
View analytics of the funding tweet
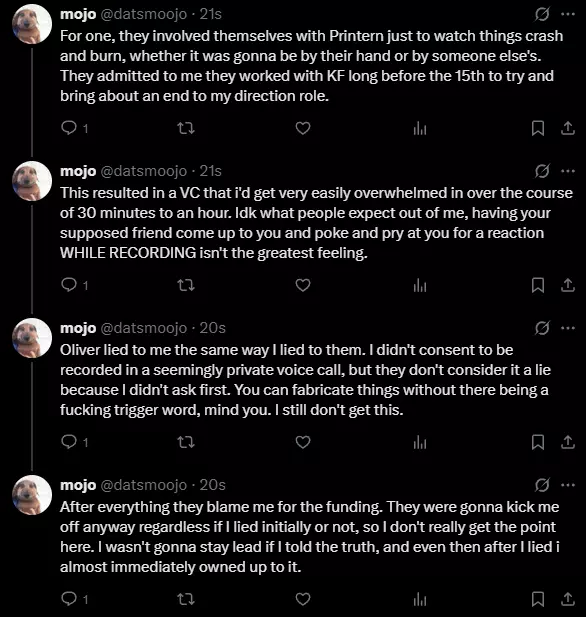point(420,599)
